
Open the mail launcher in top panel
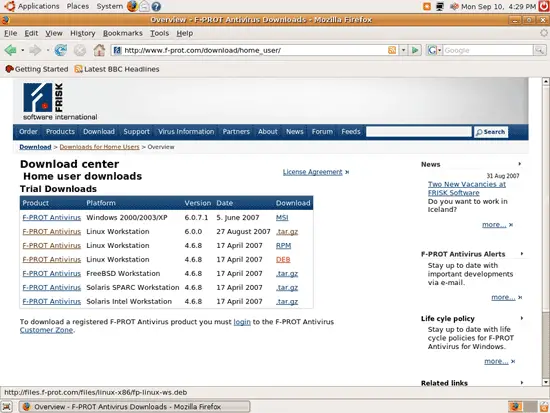click(144, 6)
